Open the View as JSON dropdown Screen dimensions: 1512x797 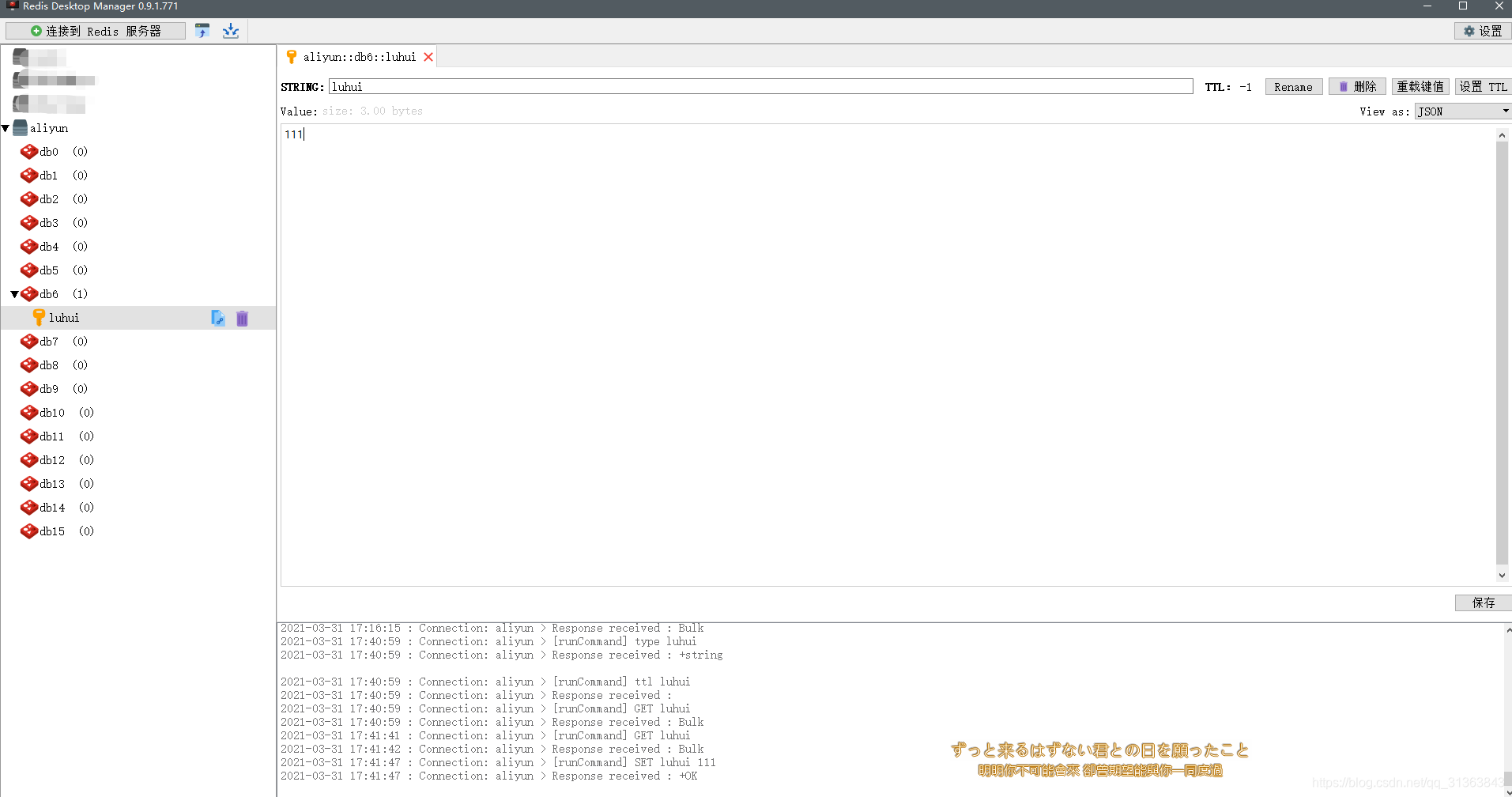pyautogui.click(x=1463, y=111)
